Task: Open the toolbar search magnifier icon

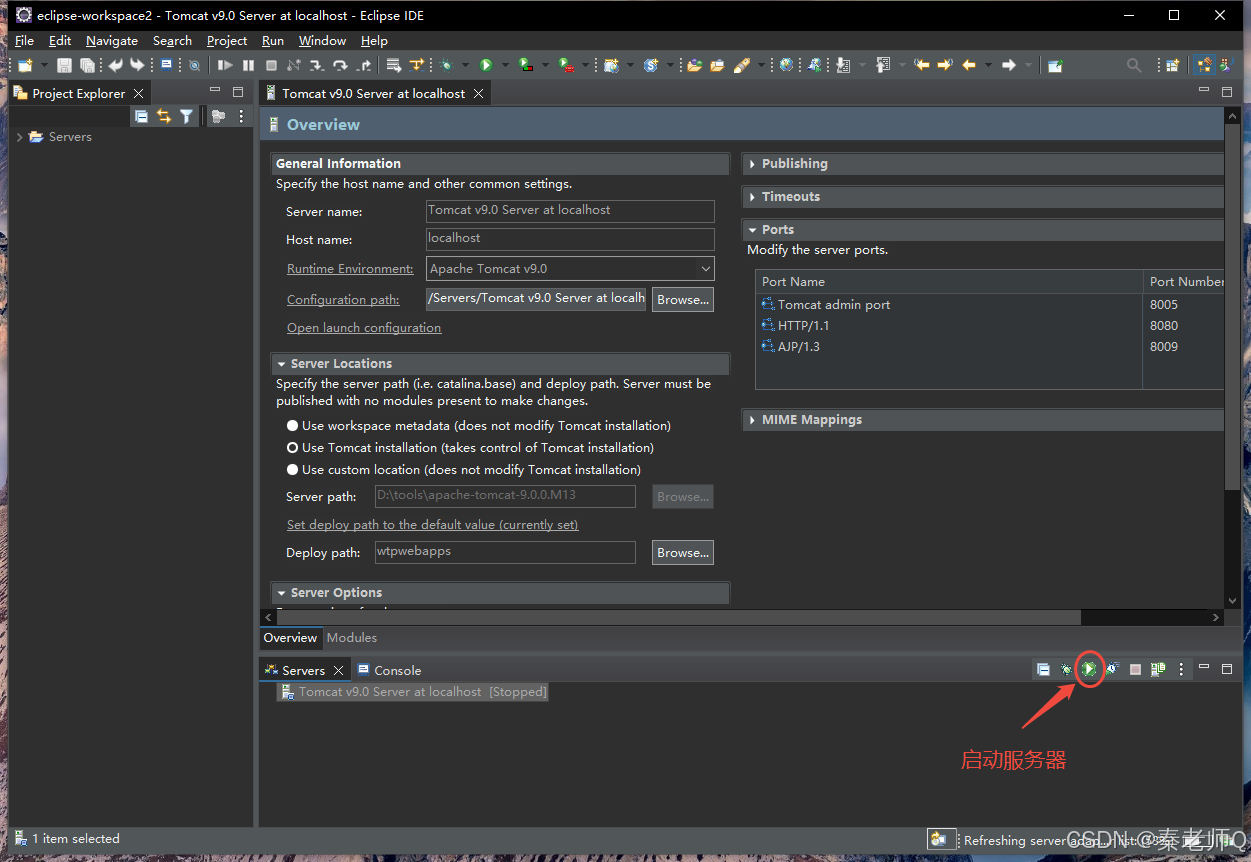Action: click(1134, 65)
